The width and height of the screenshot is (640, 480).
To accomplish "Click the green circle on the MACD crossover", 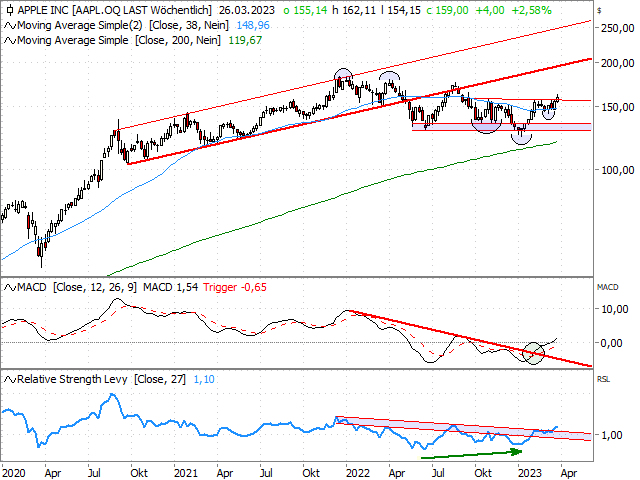I will [533, 353].
